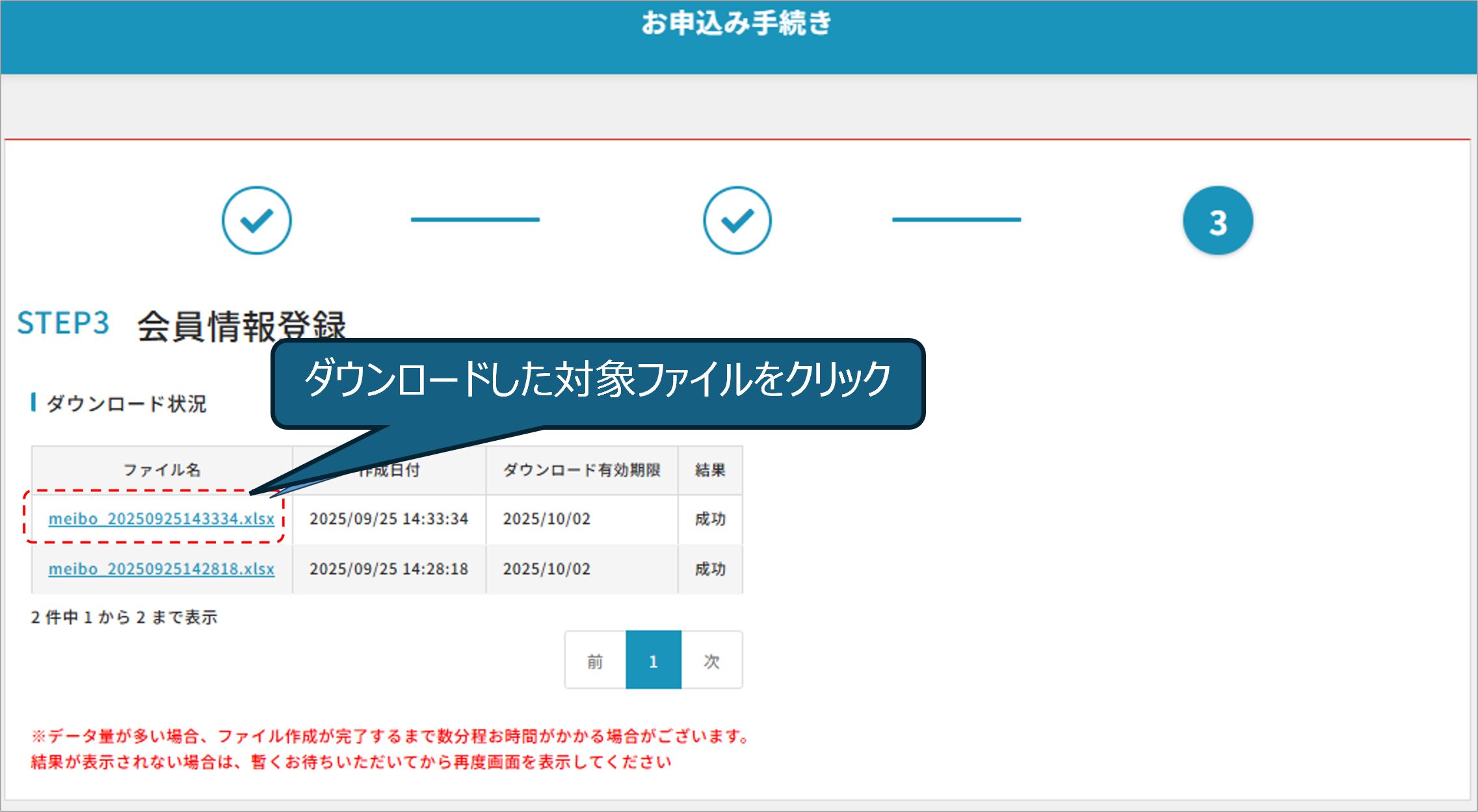1478x812 pixels.
Task: Click the お申込み手続き page title
Action: tap(736, 23)
